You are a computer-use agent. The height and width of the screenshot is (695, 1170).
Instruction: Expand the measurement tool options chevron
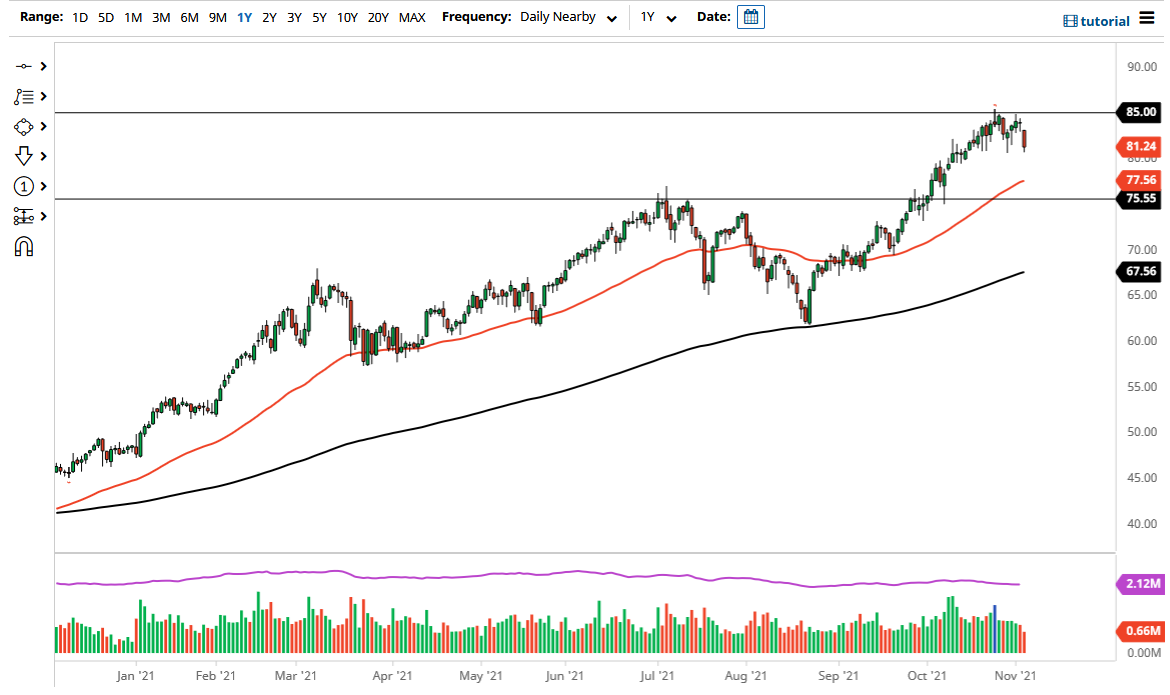pos(43,216)
